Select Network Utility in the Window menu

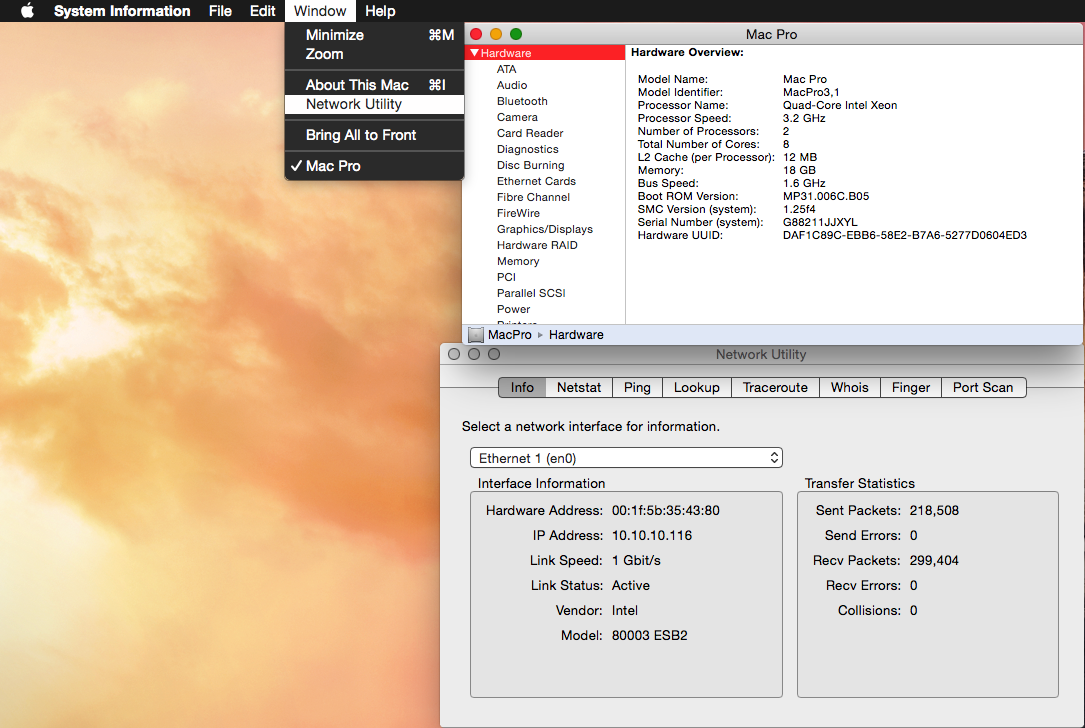point(374,104)
